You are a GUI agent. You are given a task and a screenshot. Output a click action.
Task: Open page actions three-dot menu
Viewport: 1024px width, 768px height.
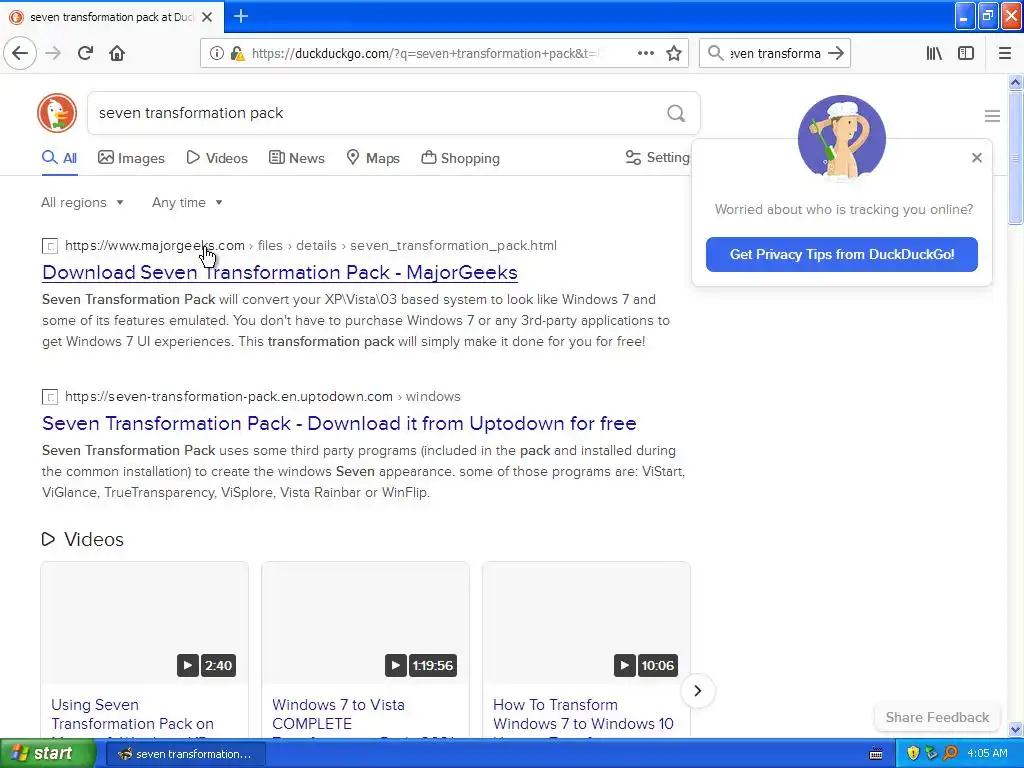(x=645, y=53)
